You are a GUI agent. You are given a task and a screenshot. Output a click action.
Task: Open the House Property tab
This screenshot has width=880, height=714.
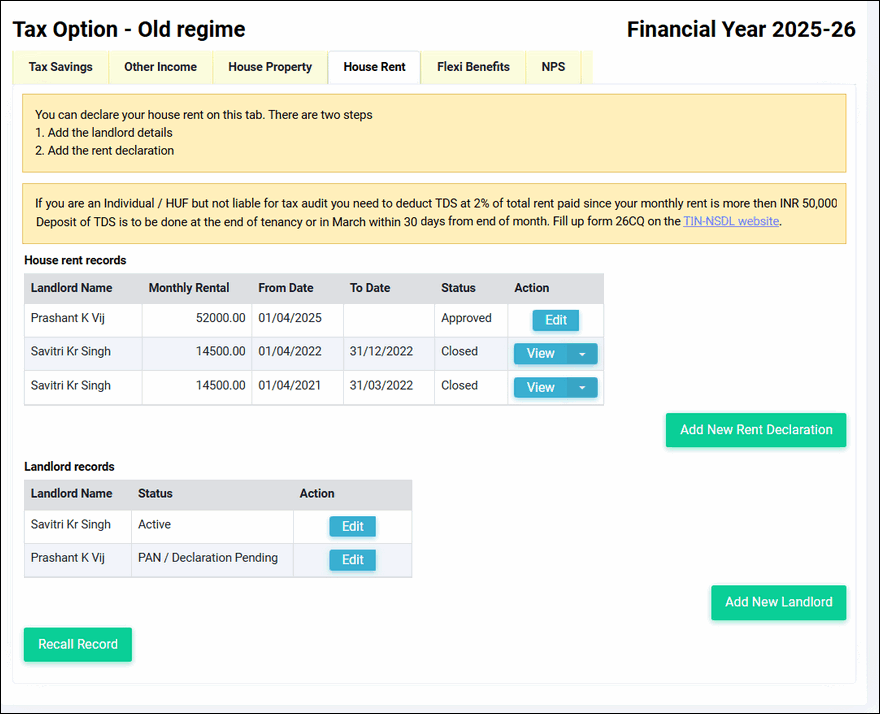270,67
